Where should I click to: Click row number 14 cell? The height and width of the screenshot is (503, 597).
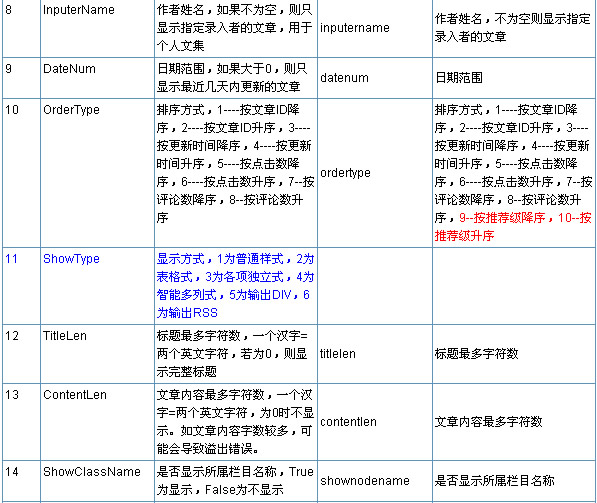click(x=21, y=481)
